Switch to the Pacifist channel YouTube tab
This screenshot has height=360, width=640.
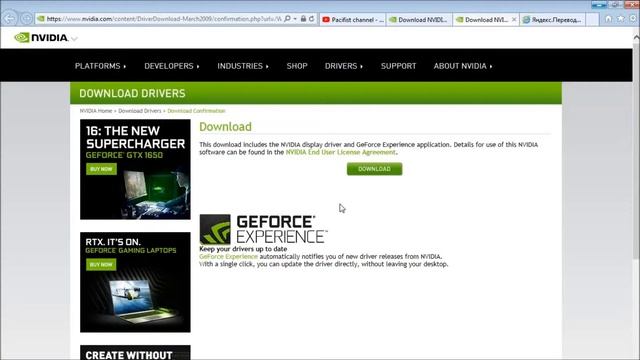tap(353, 19)
